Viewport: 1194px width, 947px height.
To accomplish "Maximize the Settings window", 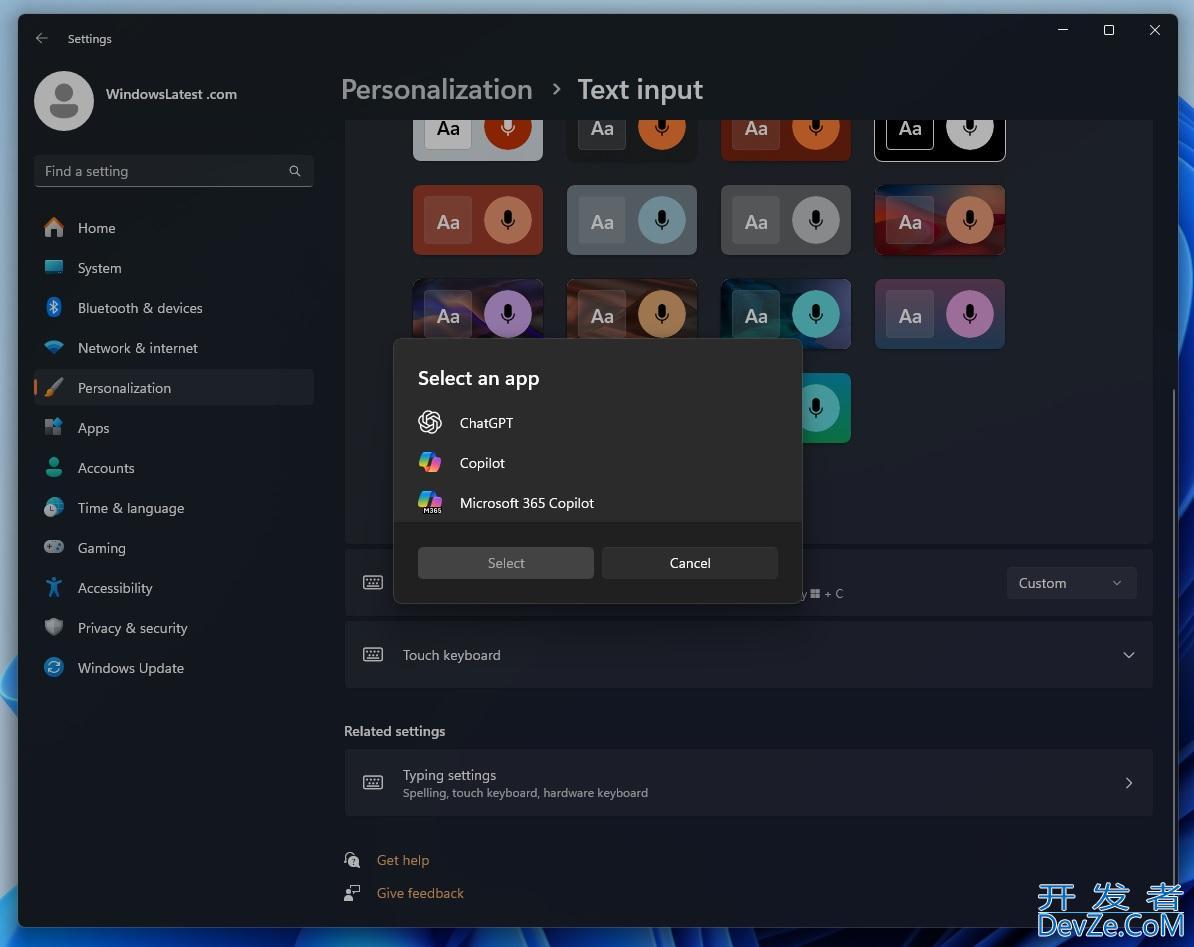I will coord(1109,30).
